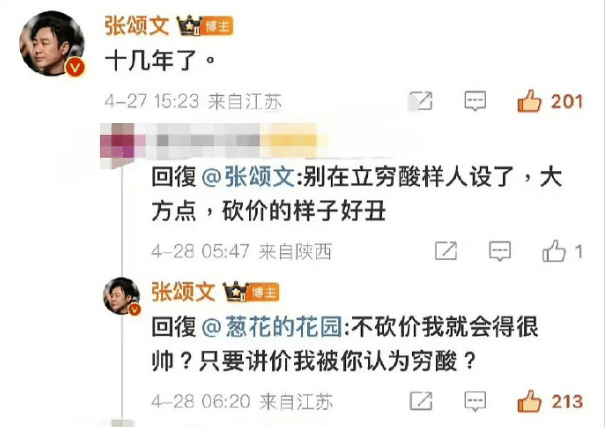Viewport: 608px width, 427px height.
Task: Share the reply dated 4-28 06:20
Action: click(x=421, y=401)
